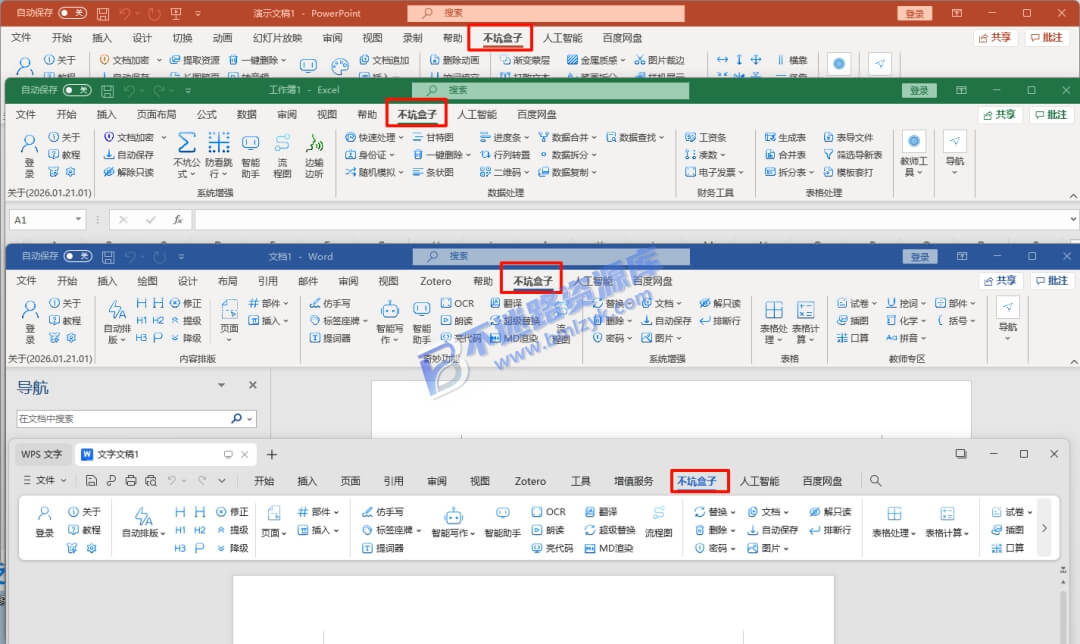Click 批注 button in Word window
Image resolution: width=1080 pixels, height=644 pixels.
point(1051,280)
